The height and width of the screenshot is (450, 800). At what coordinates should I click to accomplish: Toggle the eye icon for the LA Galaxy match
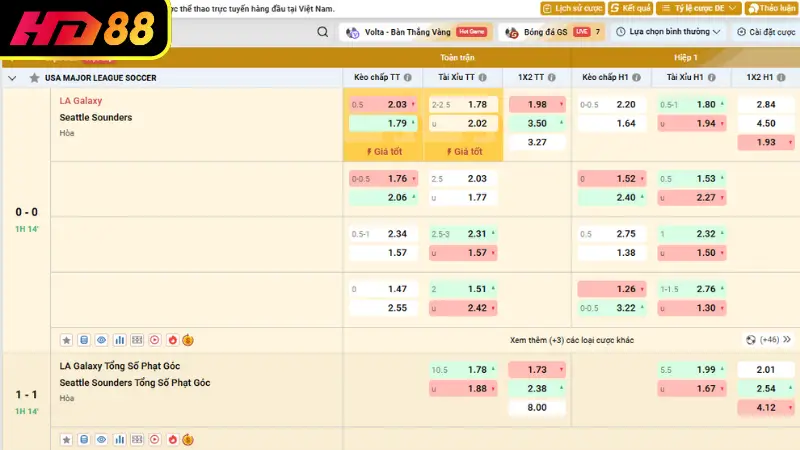[x=101, y=340]
